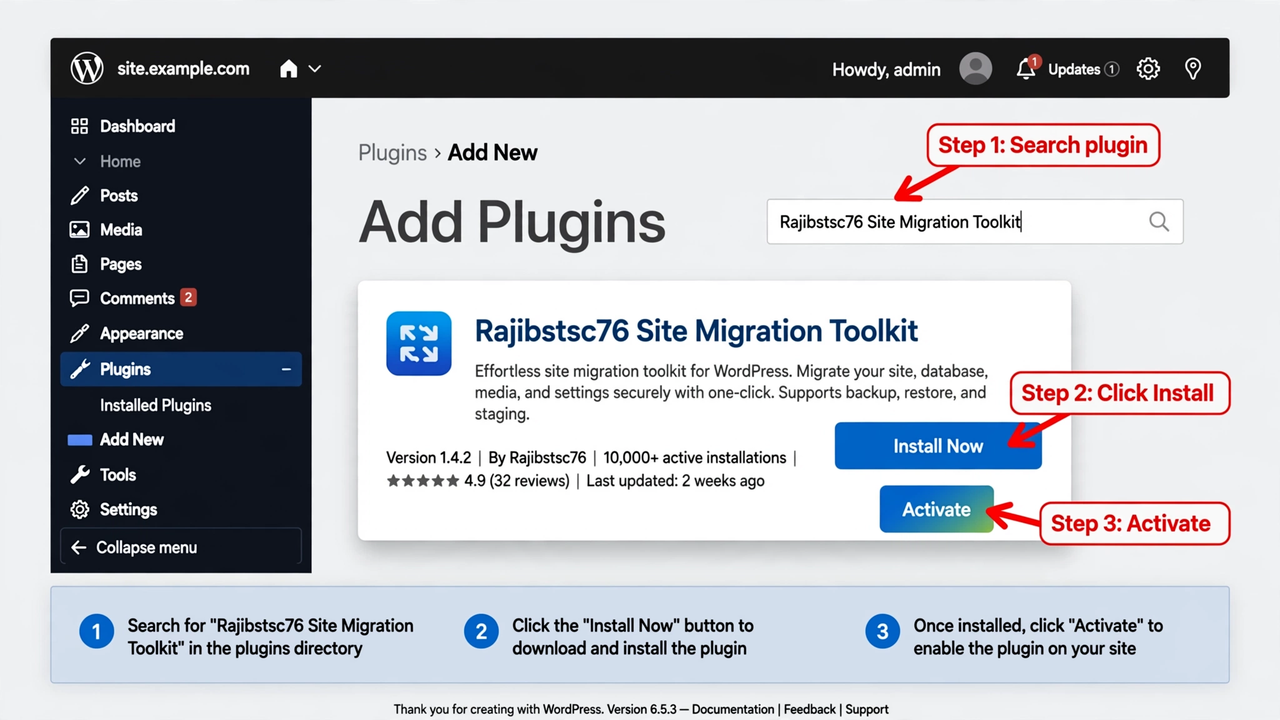The height and width of the screenshot is (720, 1280).
Task: Click the 4.9 (32 reviews) rating text
Action: (x=517, y=481)
